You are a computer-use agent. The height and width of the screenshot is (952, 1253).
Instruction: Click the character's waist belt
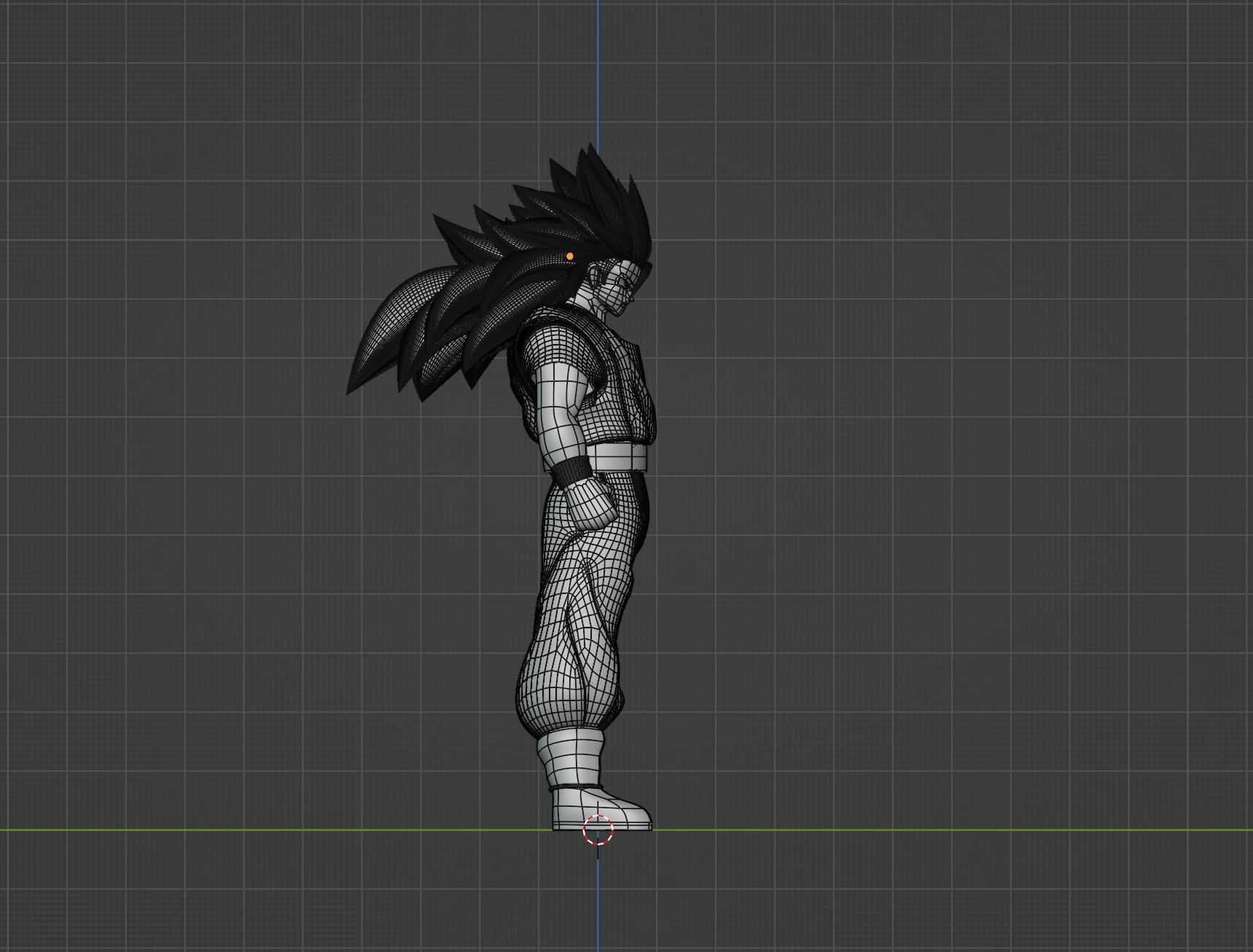point(615,459)
